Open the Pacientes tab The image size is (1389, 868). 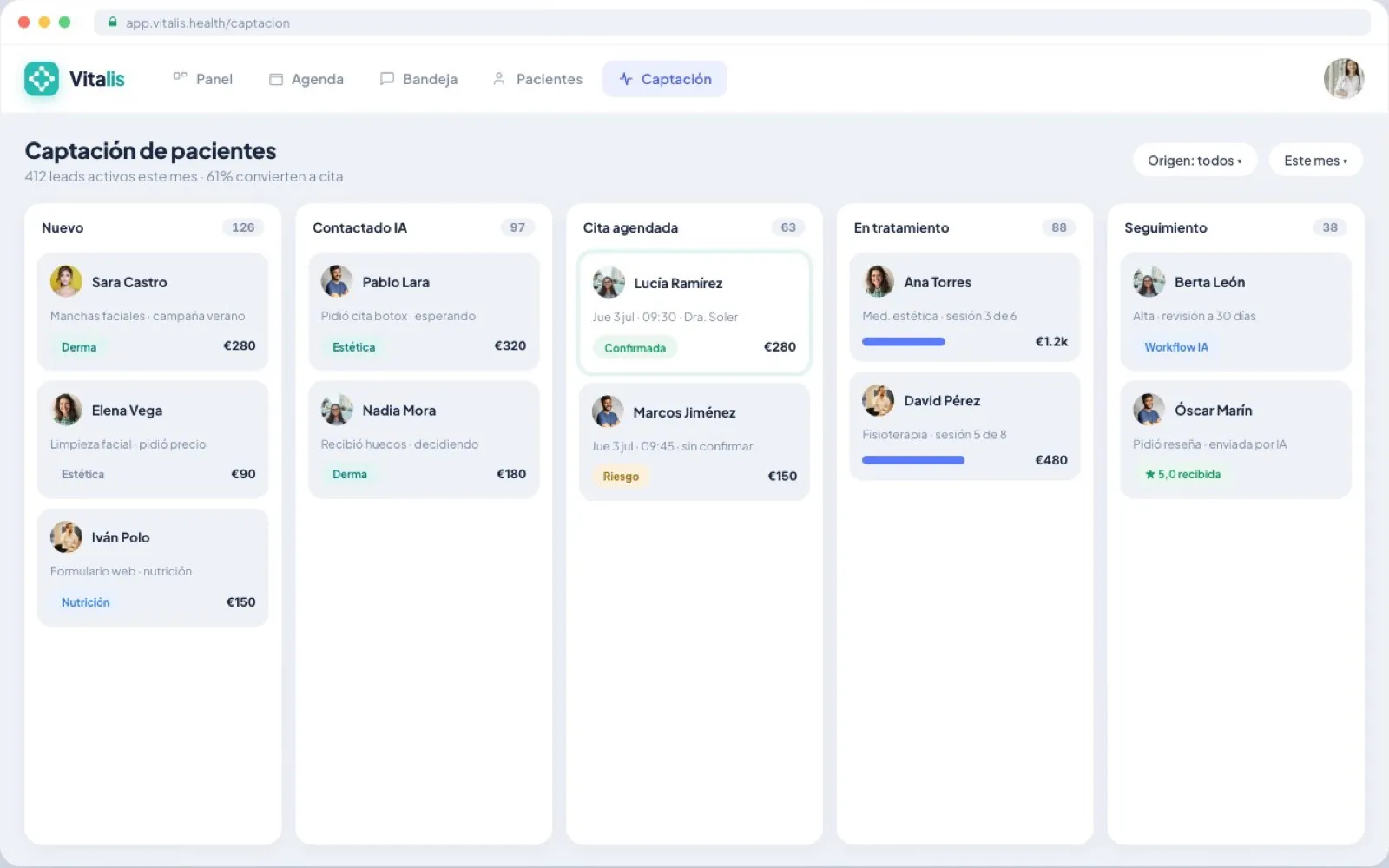(x=537, y=79)
